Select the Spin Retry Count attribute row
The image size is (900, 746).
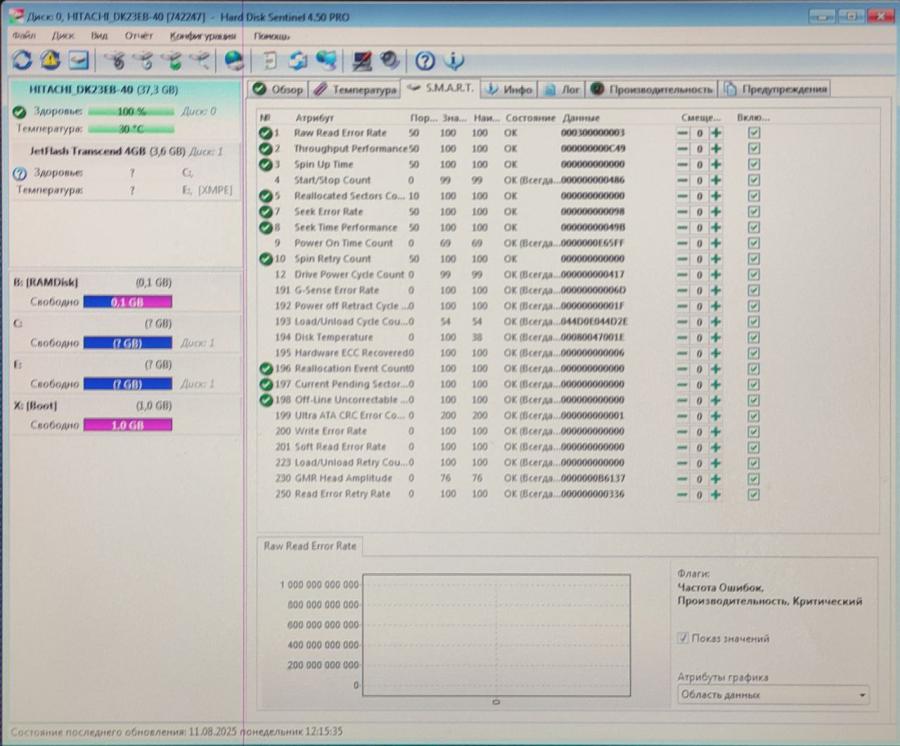point(400,258)
